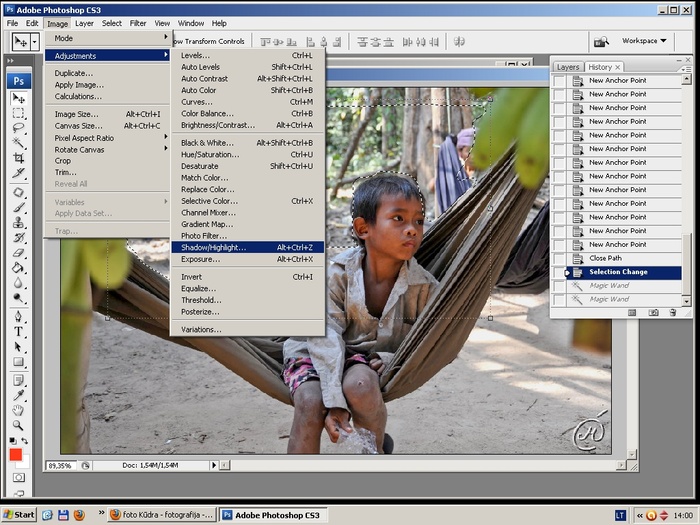Click the Go to Bridge icon
The width and height of the screenshot is (700, 525).
601,42
